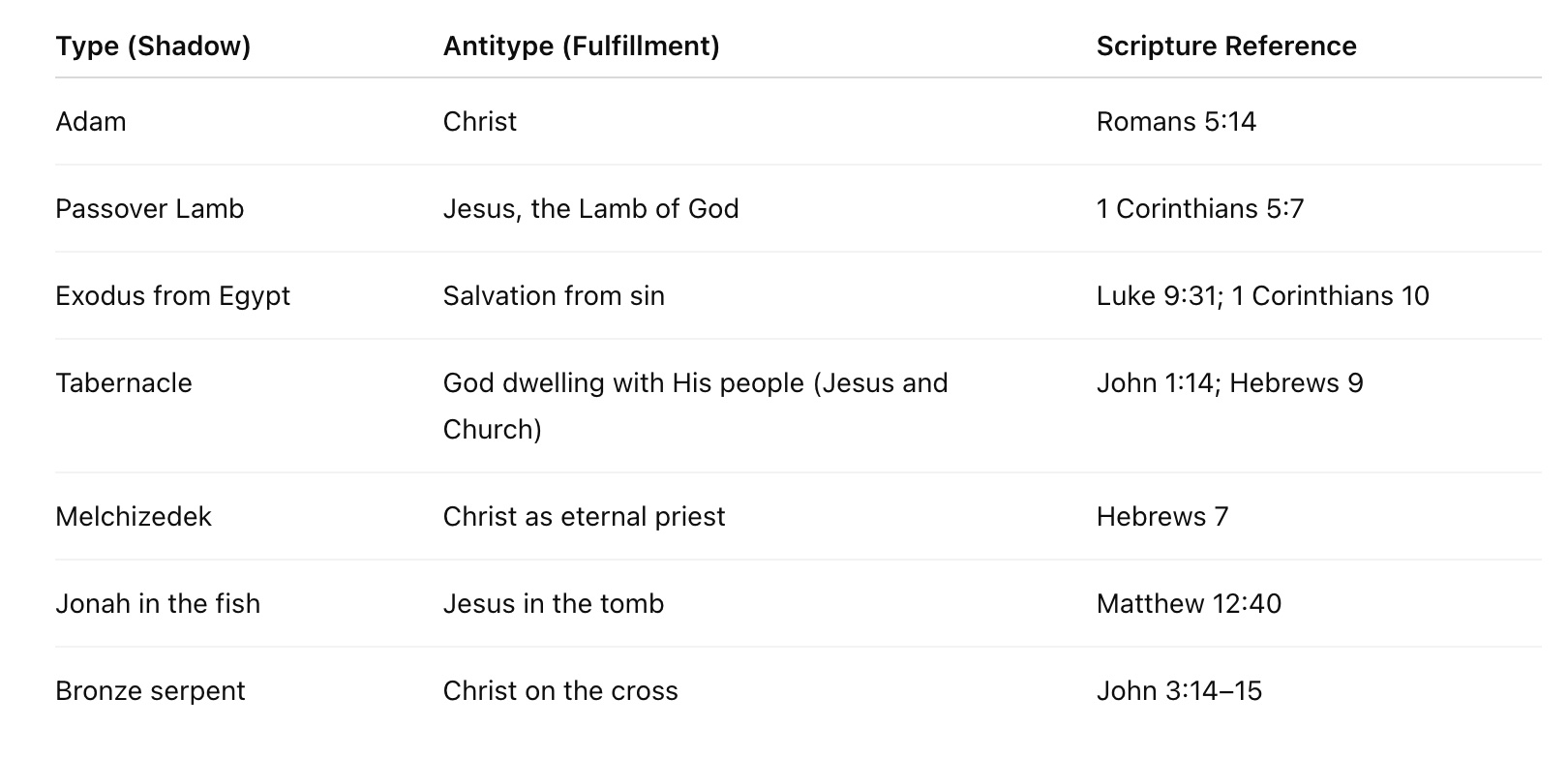Select the "Adam" cell
The height and width of the screenshot is (759, 1568).
(x=91, y=122)
